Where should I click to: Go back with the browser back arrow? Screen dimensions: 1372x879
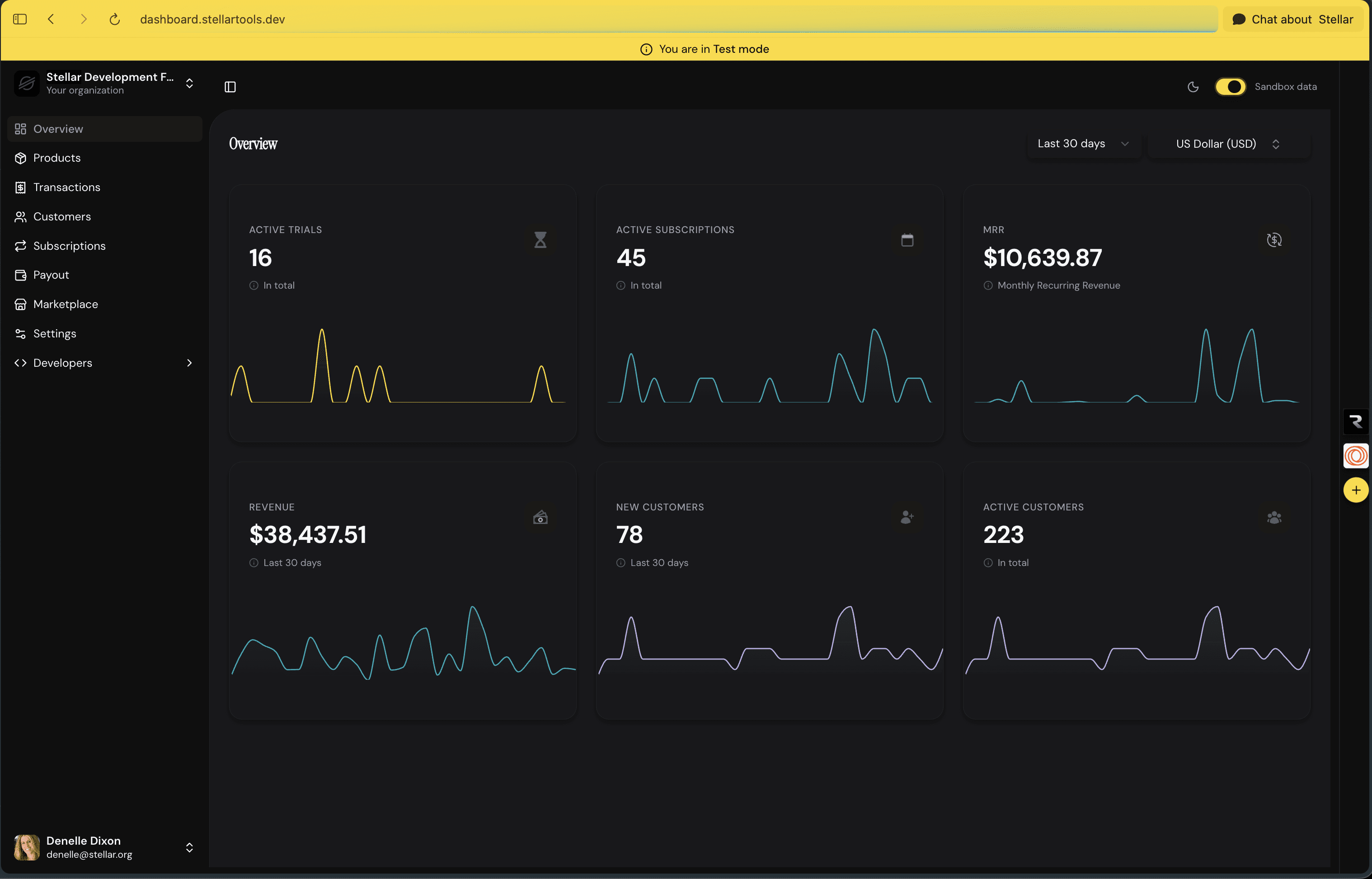(51, 19)
